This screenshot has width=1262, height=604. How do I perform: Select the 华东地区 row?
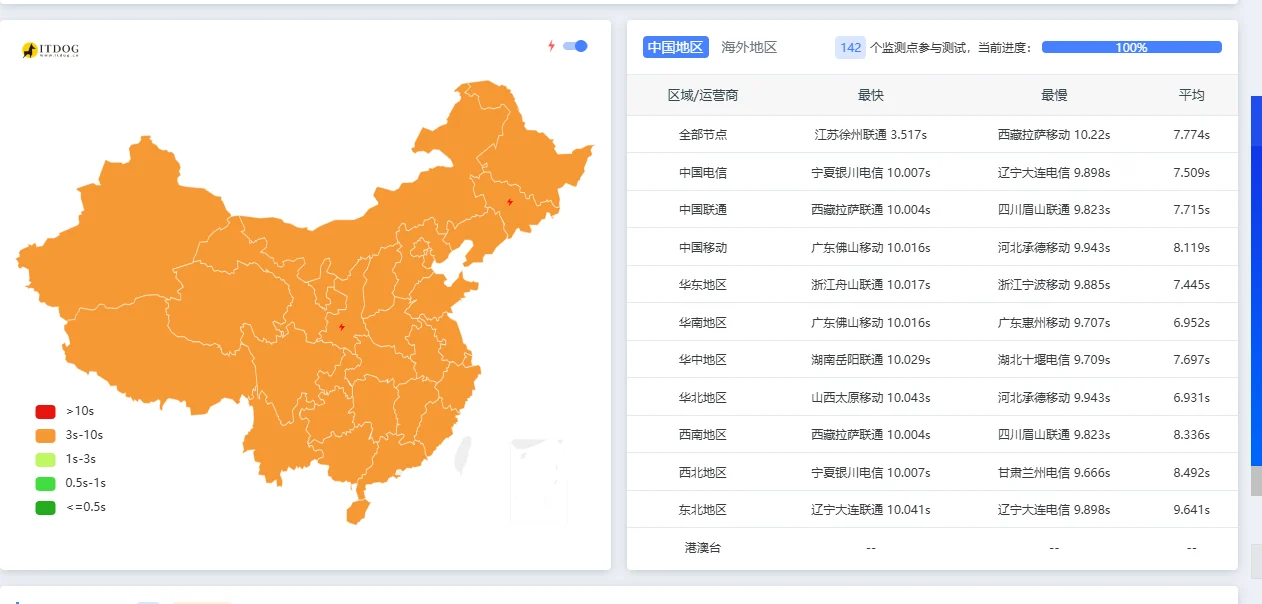tap(702, 285)
